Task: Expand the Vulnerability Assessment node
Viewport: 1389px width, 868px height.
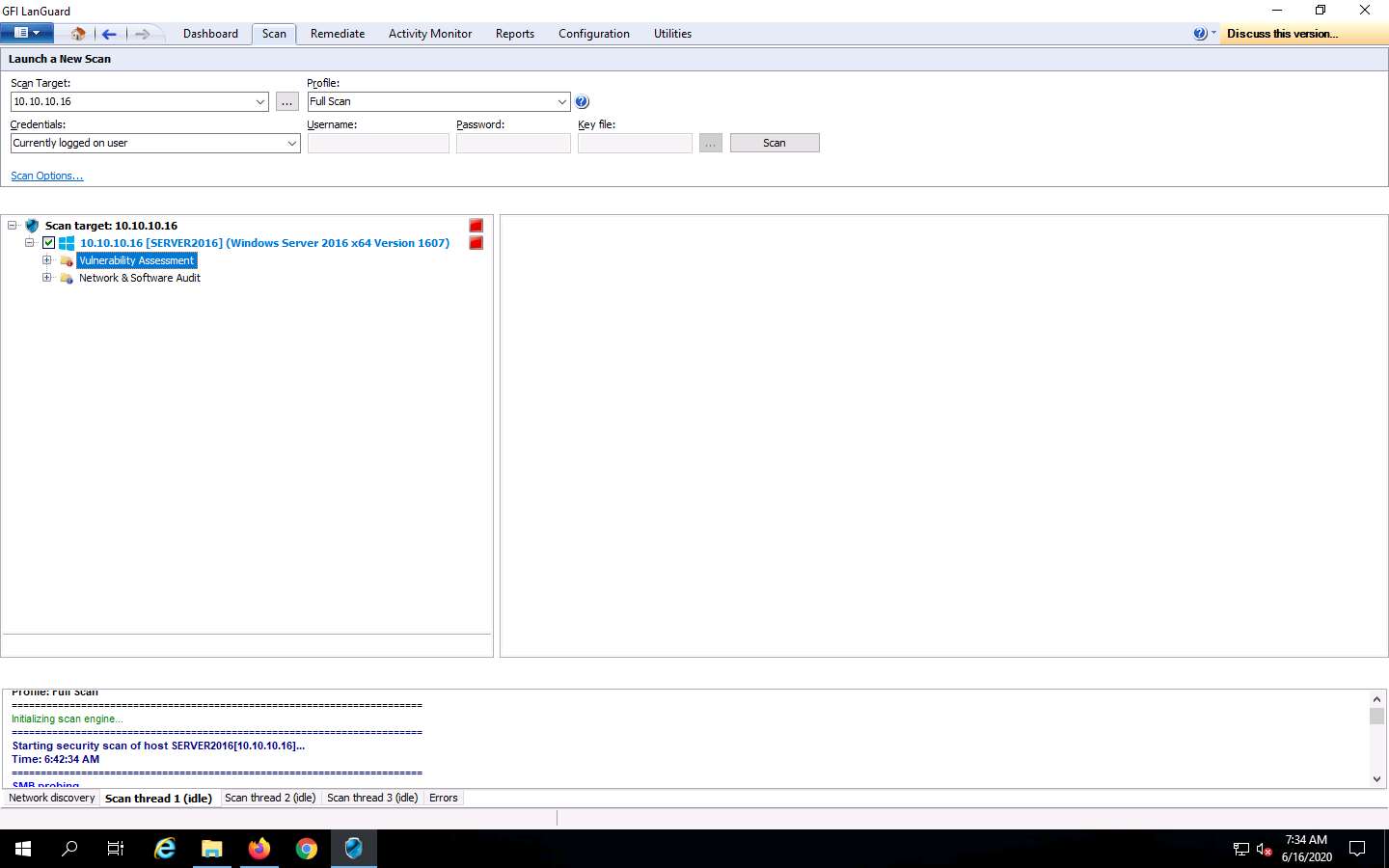Action: coord(46,260)
